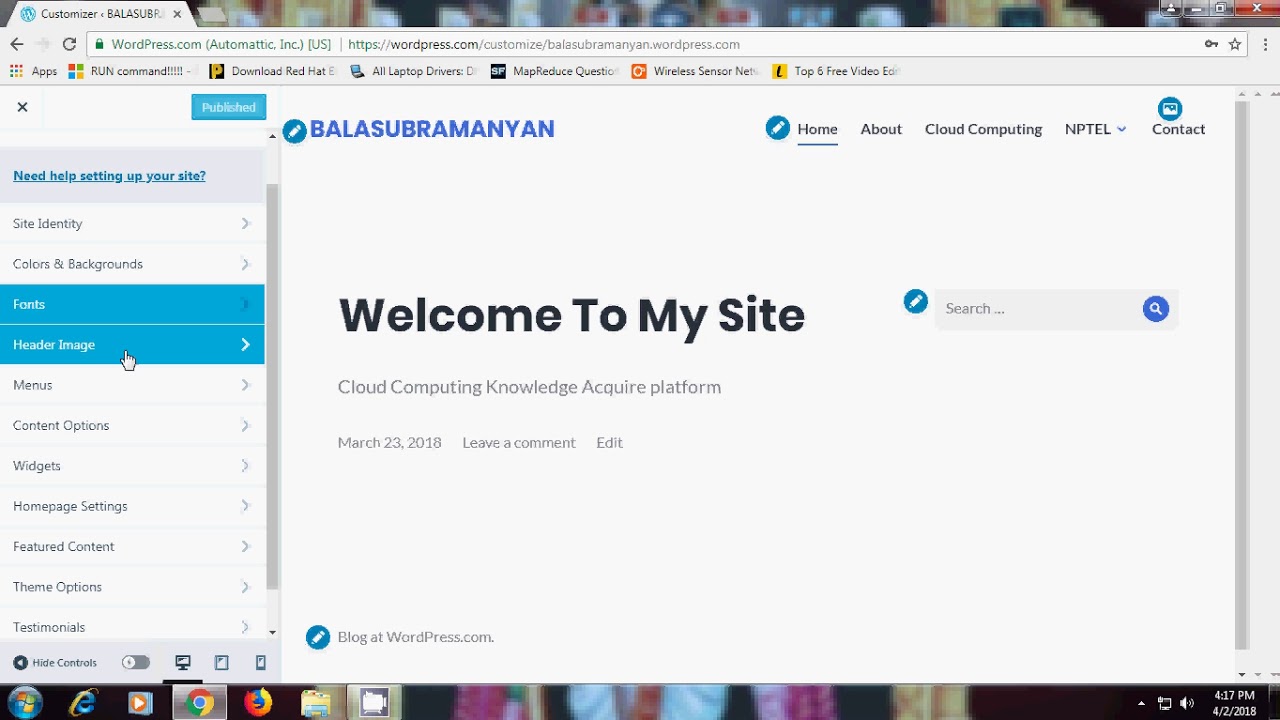This screenshot has width=1280, height=720.
Task: Click the Leave a comment link
Action: (x=518, y=442)
